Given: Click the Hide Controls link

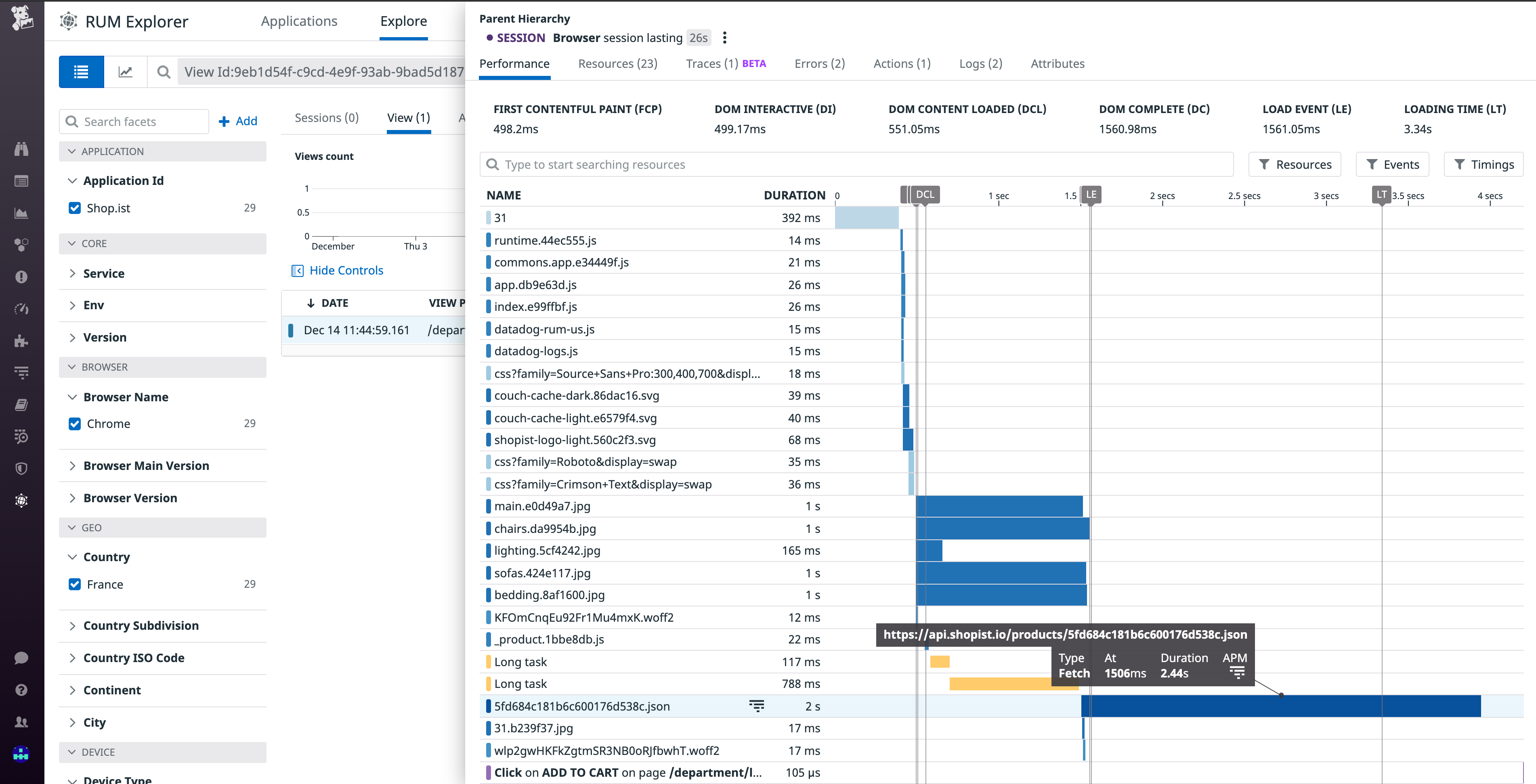Looking at the screenshot, I should click(x=346, y=270).
